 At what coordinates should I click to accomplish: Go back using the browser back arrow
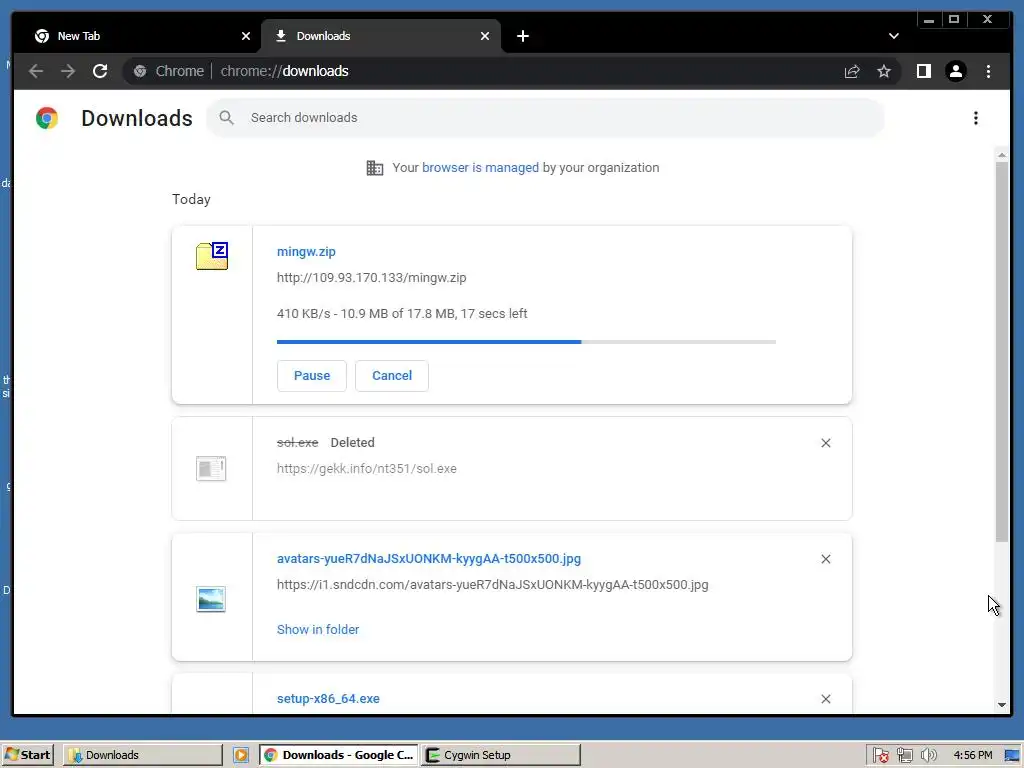click(x=36, y=71)
